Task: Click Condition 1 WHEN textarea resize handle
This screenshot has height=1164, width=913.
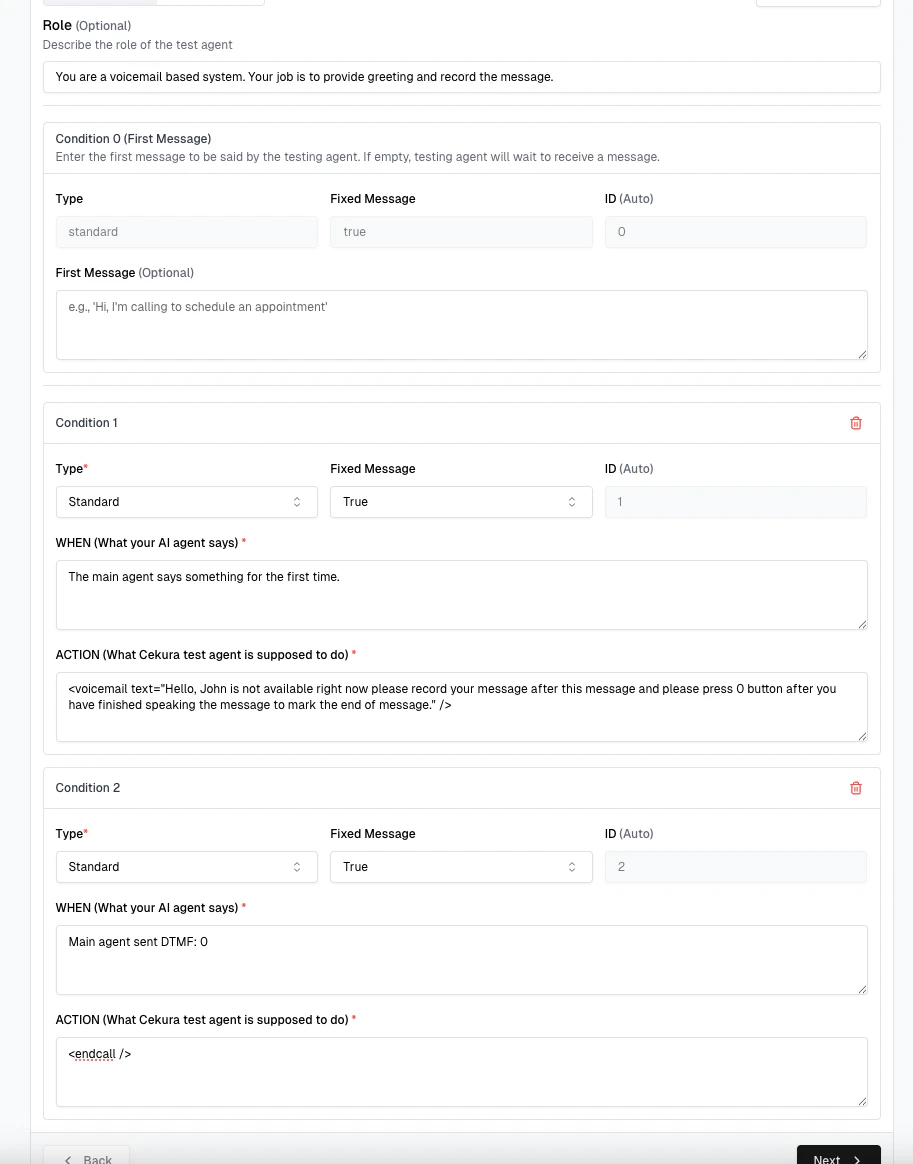Action: [862, 625]
